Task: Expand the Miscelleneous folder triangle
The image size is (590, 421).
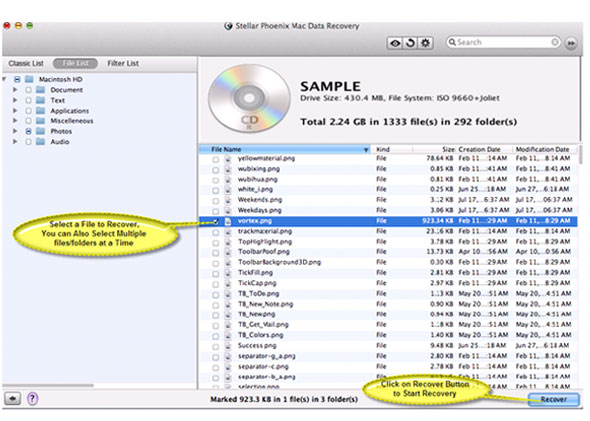Action: pyautogui.click(x=15, y=120)
